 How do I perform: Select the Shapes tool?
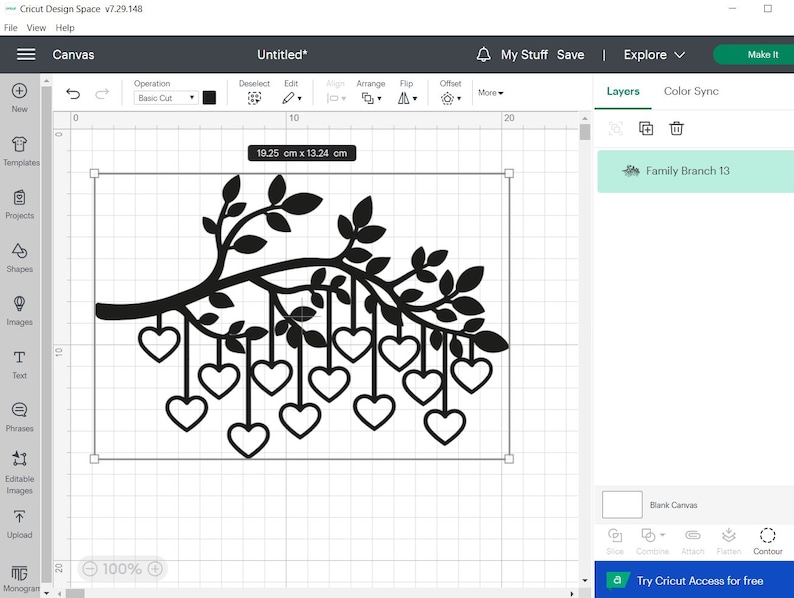click(20, 257)
